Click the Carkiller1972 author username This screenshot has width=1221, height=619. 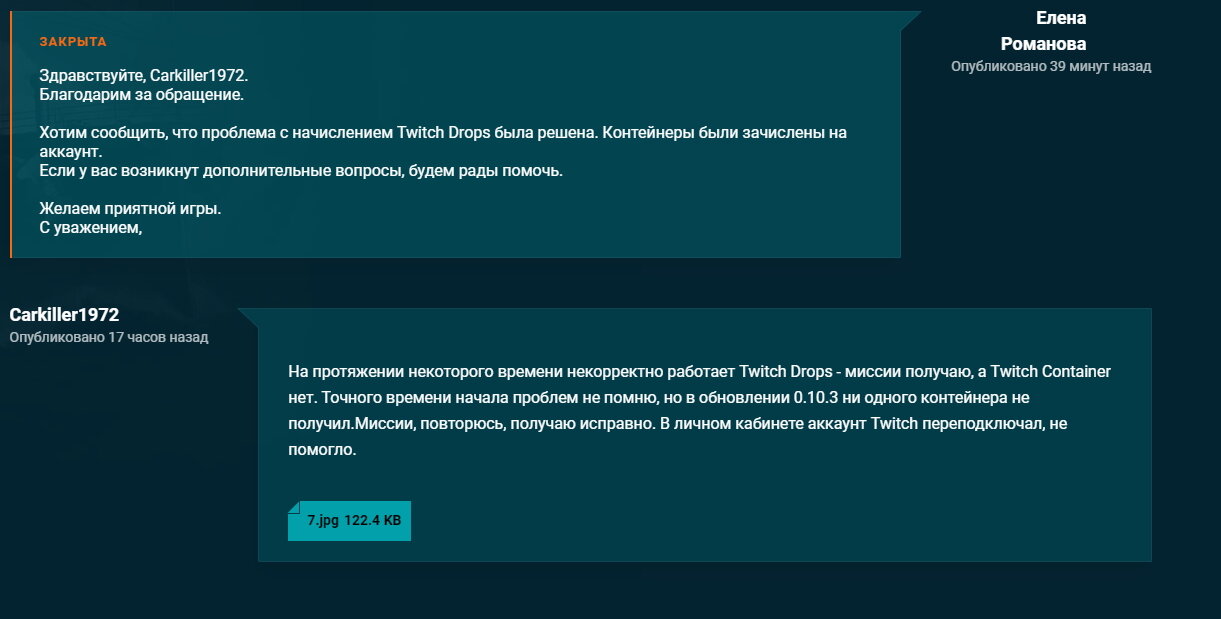point(64,315)
